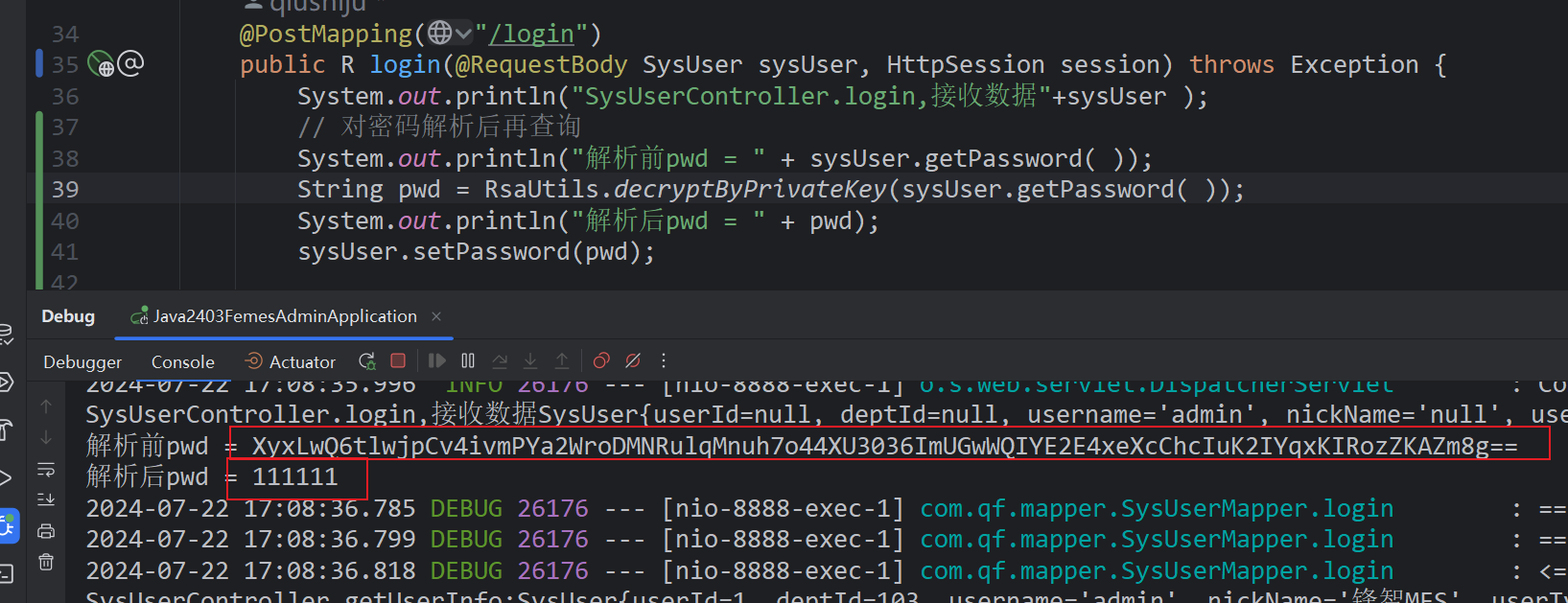
Task: Open more debug options (three dots)
Action: (x=664, y=360)
